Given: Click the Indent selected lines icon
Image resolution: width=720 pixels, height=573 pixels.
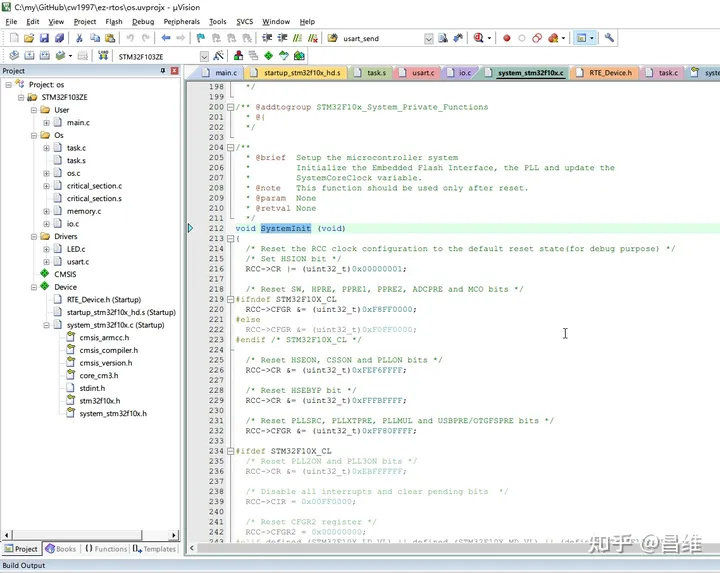Looking at the screenshot, I should point(267,38).
